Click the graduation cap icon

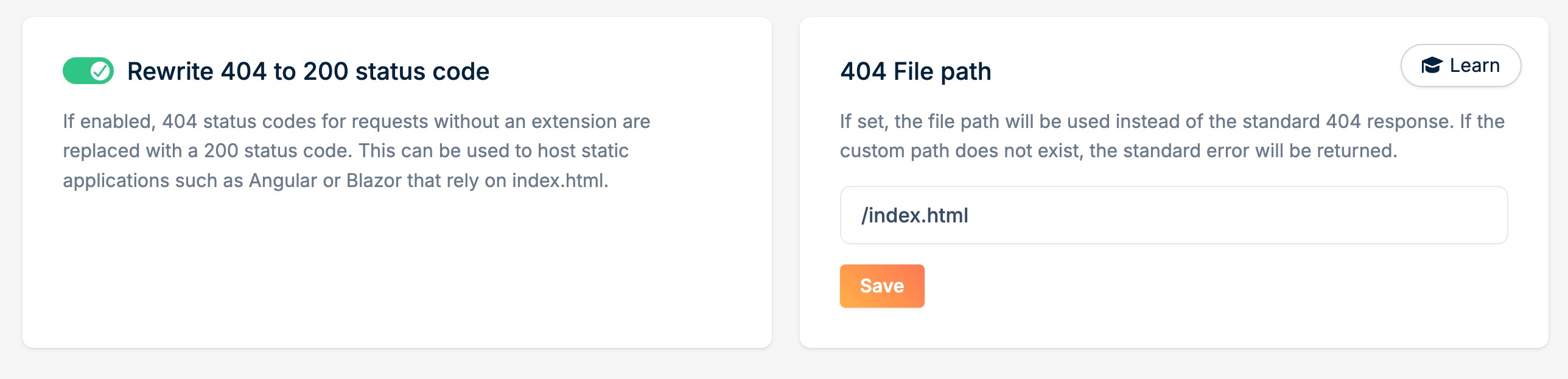click(1431, 65)
